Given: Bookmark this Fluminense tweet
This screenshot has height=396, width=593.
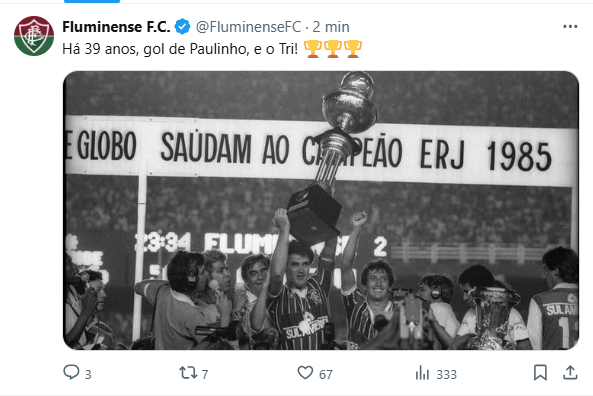Looking at the screenshot, I should click(540, 373).
